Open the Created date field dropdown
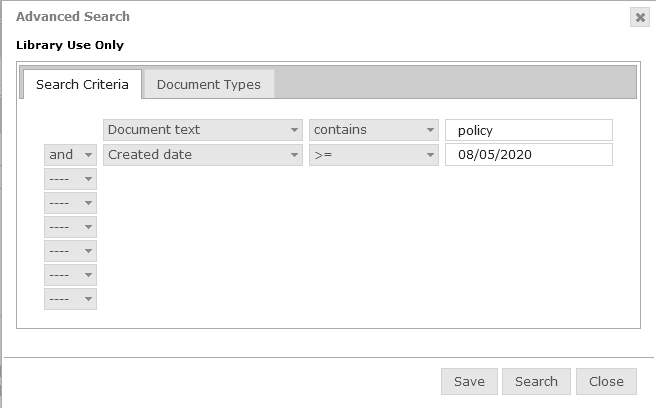 pyautogui.click(x=203, y=155)
